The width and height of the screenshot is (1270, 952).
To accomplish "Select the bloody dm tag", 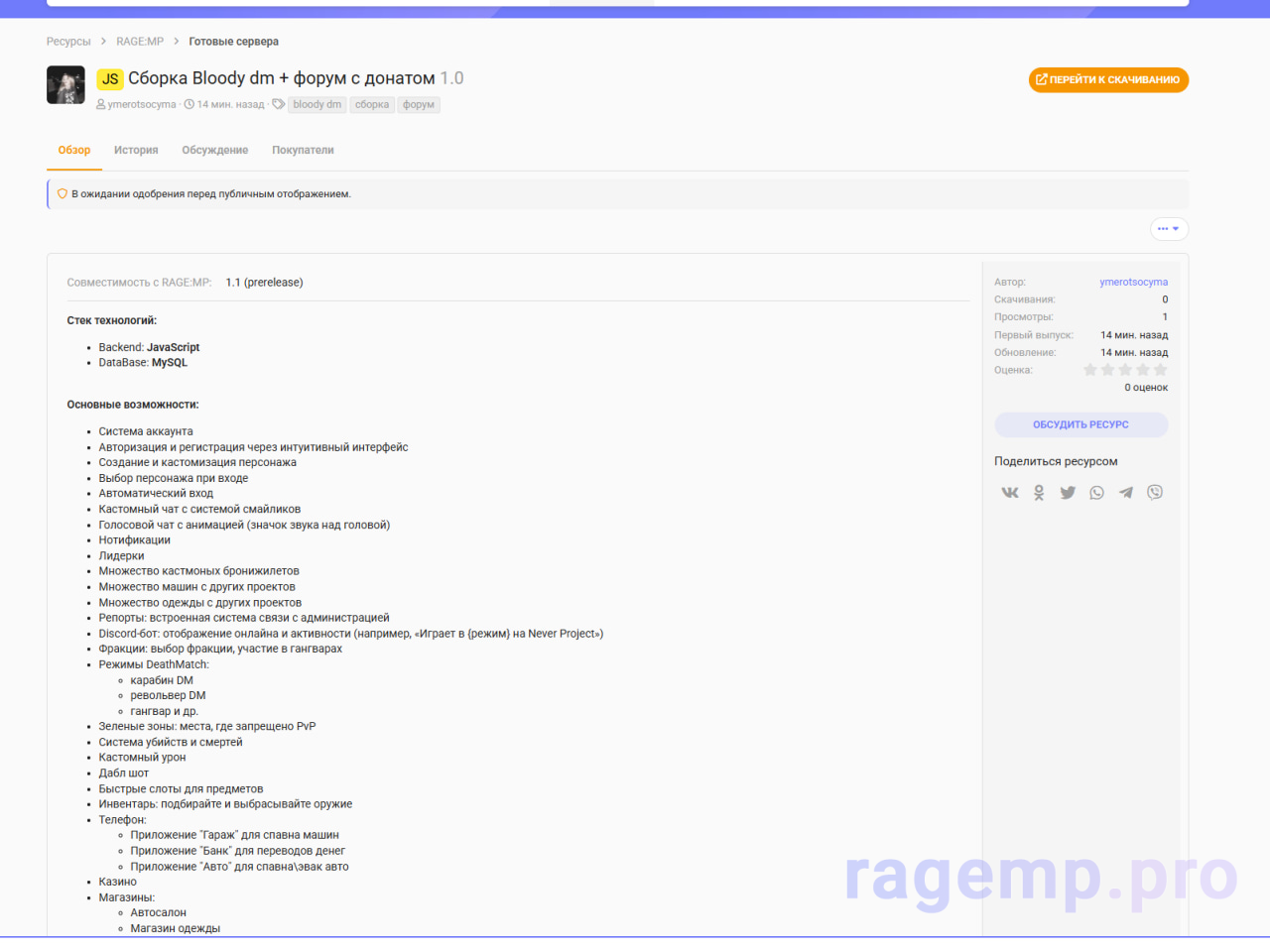I will click(x=317, y=105).
